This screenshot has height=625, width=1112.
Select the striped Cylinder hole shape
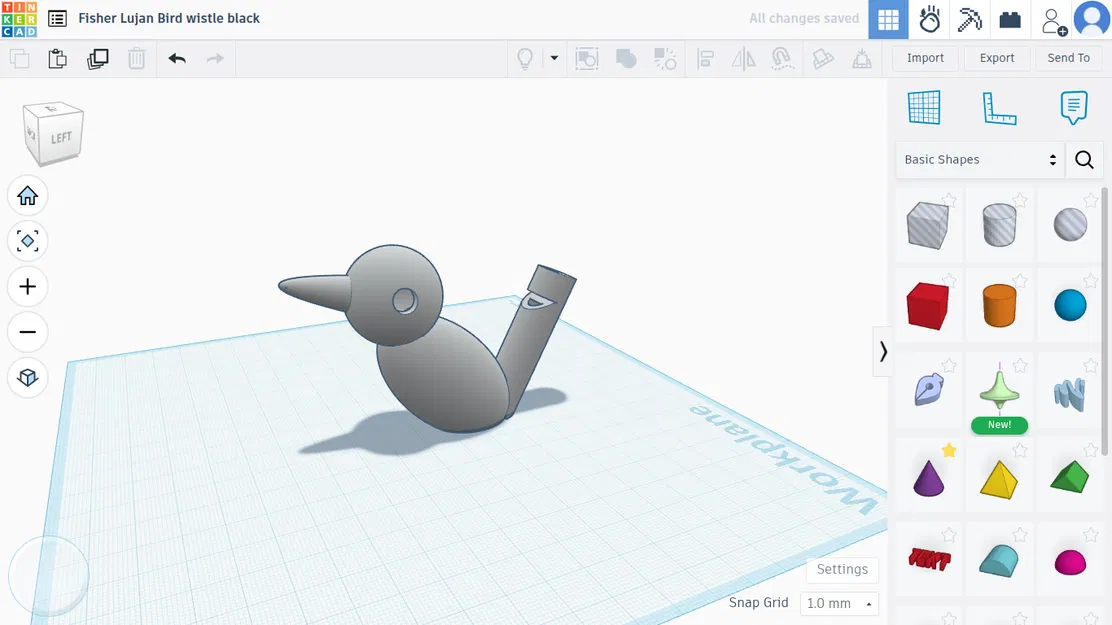[999, 225]
